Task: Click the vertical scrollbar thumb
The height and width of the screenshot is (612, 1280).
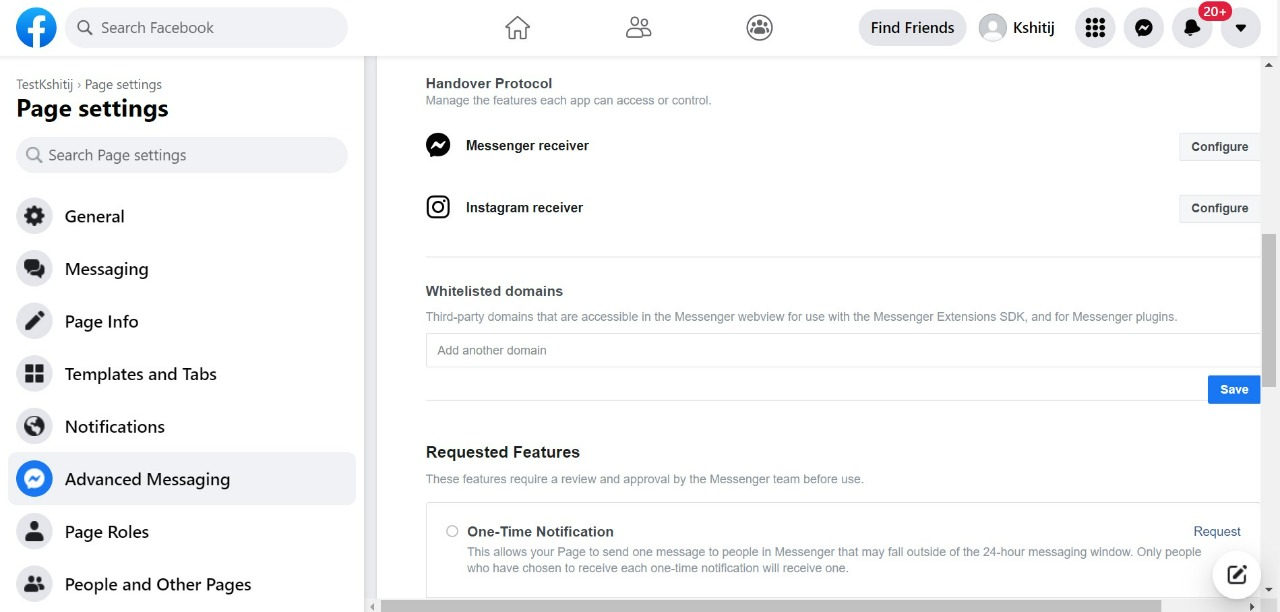Action: [1269, 310]
